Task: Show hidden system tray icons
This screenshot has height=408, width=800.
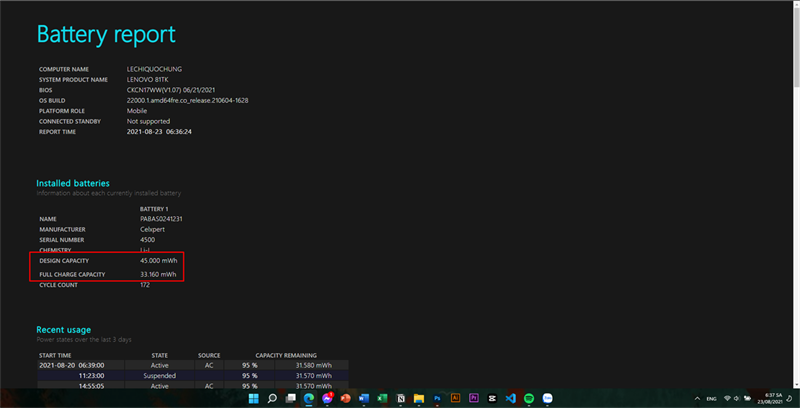Action: point(697,398)
